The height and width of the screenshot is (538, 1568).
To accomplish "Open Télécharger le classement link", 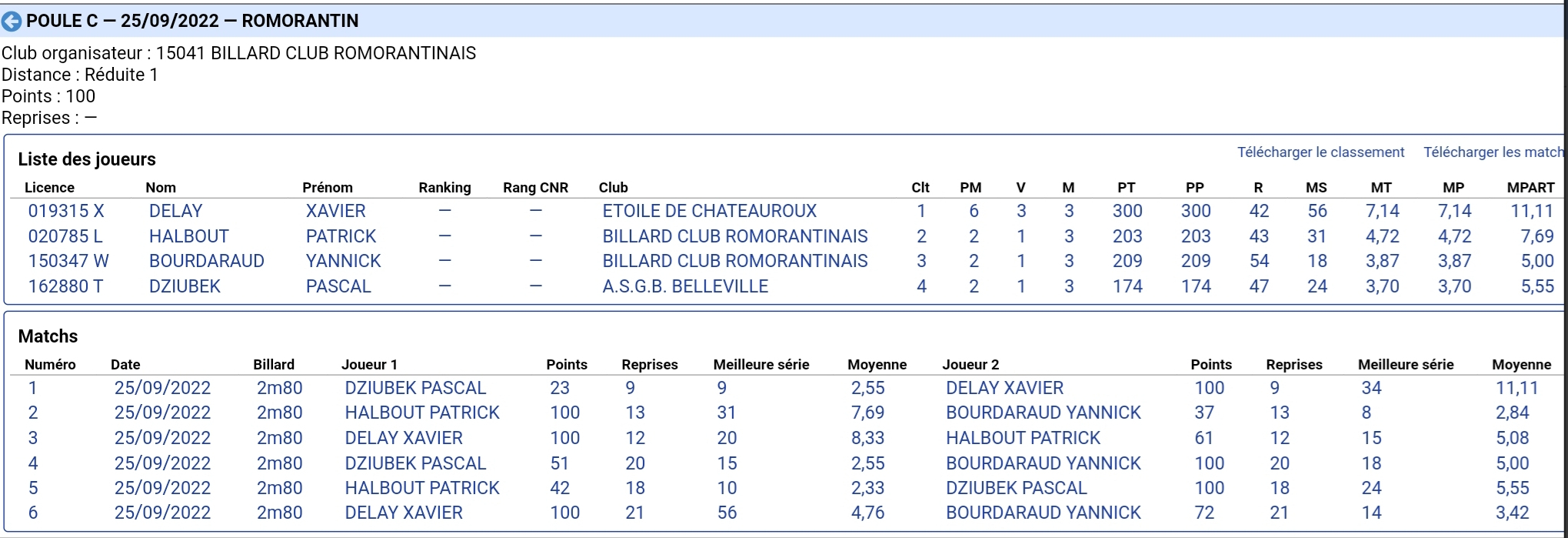I will [1320, 152].
